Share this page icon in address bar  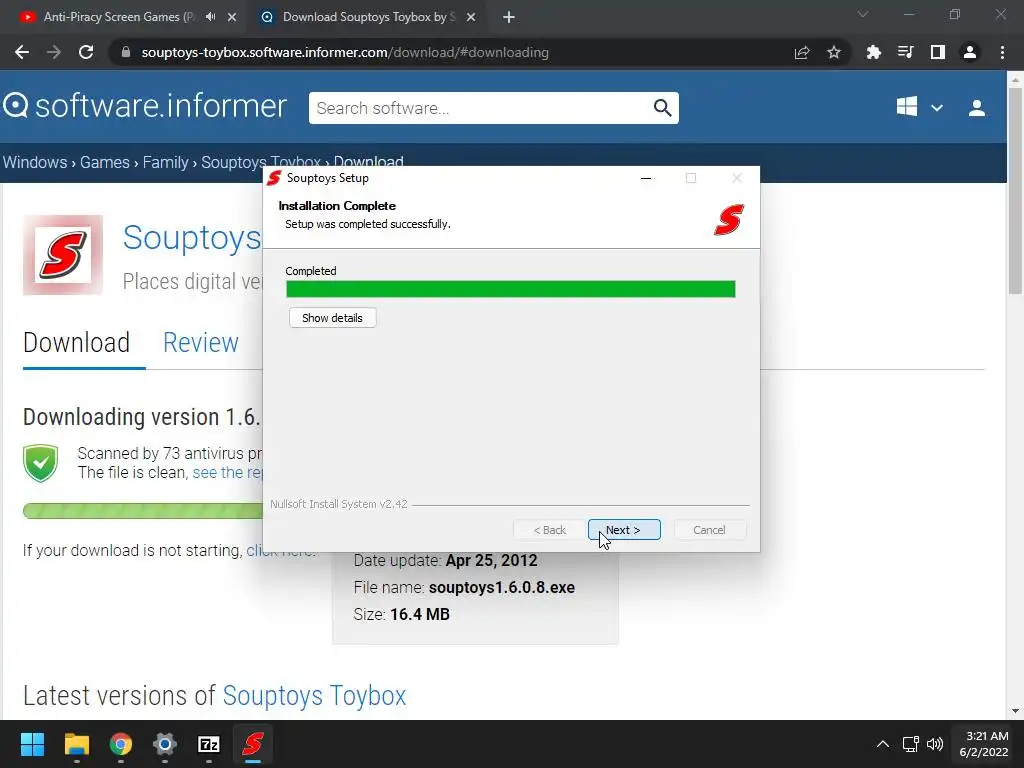coord(802,52)
